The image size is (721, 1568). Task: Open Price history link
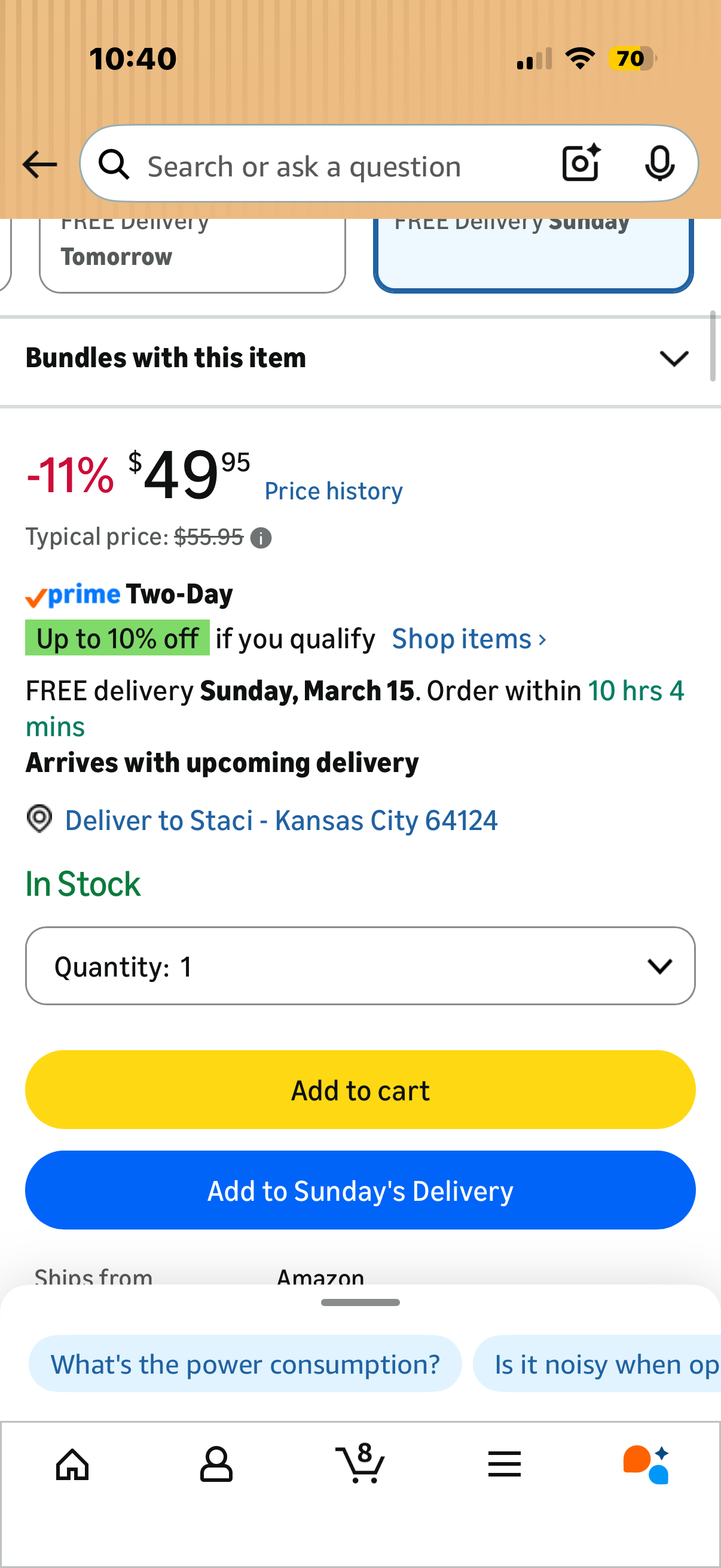(334, 491)
